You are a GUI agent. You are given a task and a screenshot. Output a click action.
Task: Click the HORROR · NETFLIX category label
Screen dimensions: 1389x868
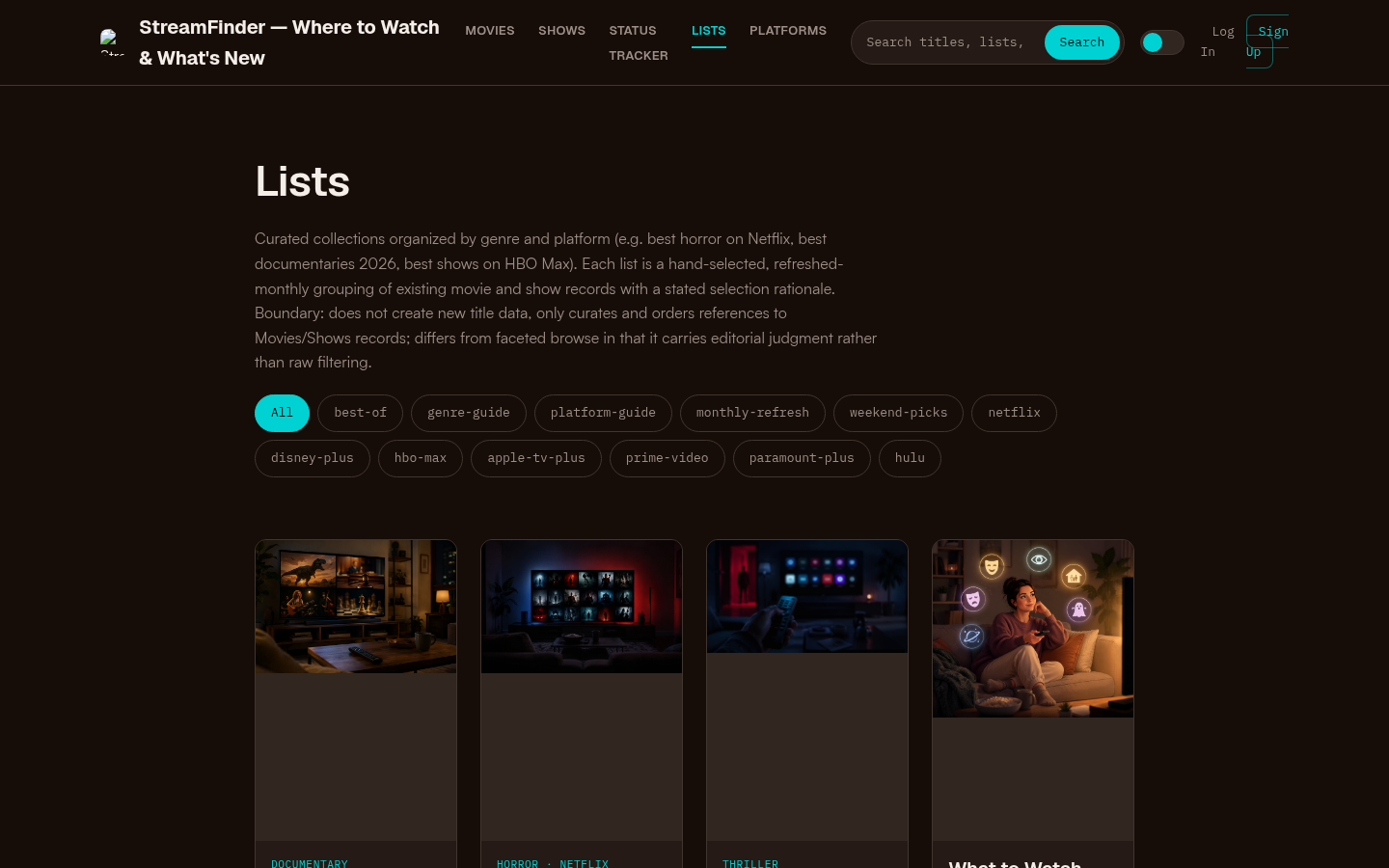pos(553,863)
